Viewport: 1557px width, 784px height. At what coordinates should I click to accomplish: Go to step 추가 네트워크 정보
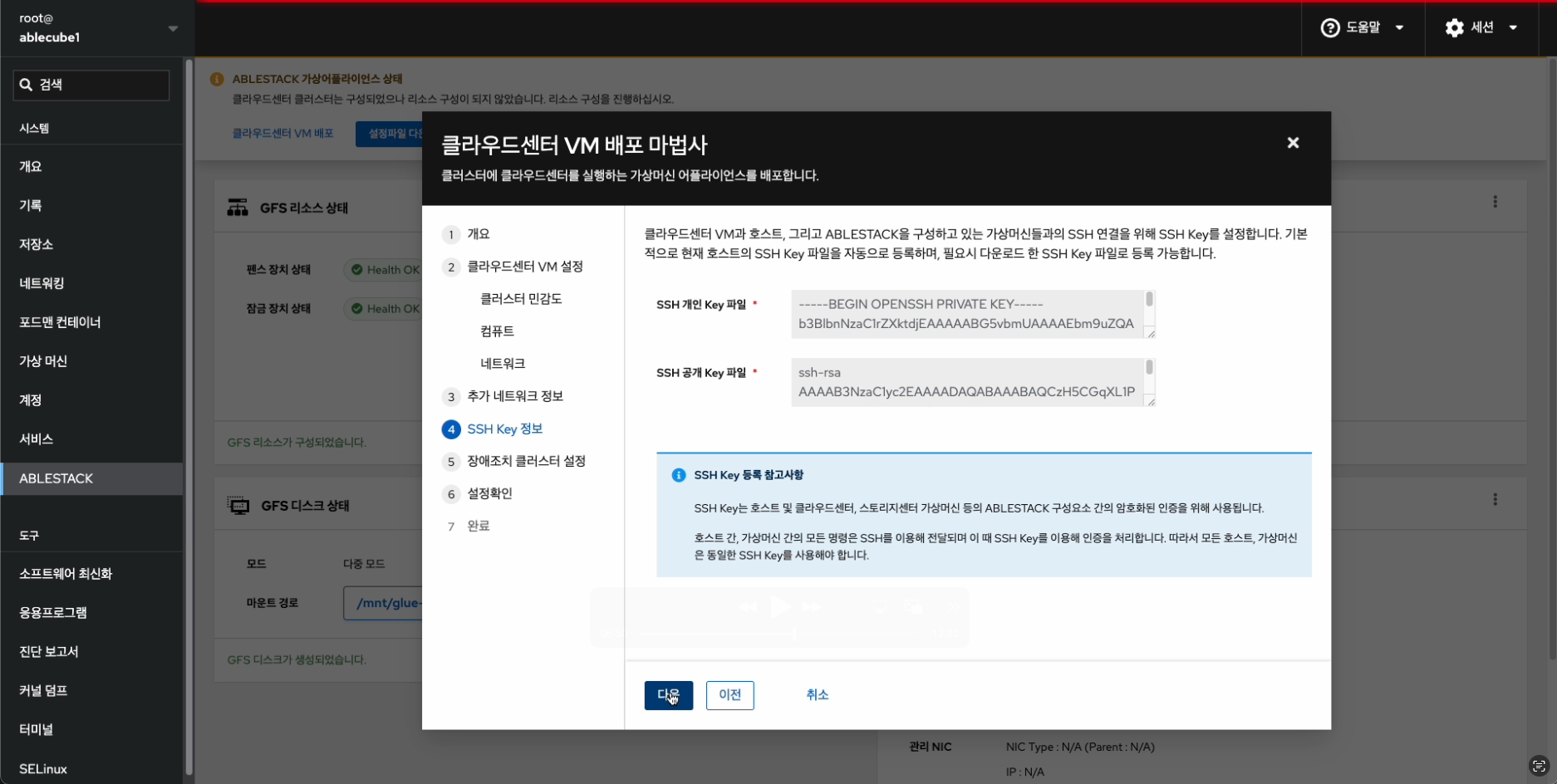pos(503,396)
